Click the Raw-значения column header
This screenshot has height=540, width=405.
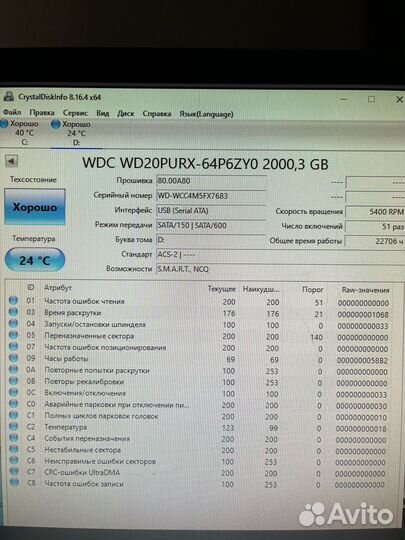[x=365, y=290]
